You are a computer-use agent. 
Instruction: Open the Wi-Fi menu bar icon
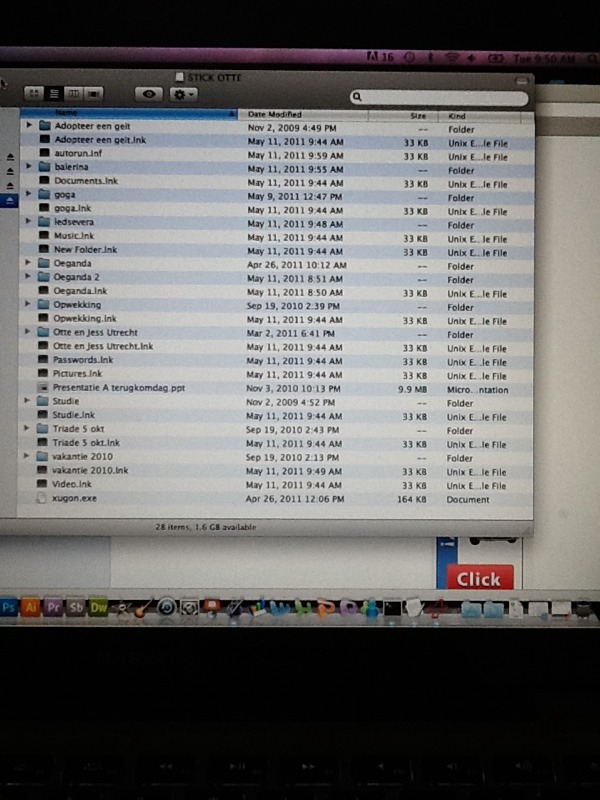coord(452,58)
